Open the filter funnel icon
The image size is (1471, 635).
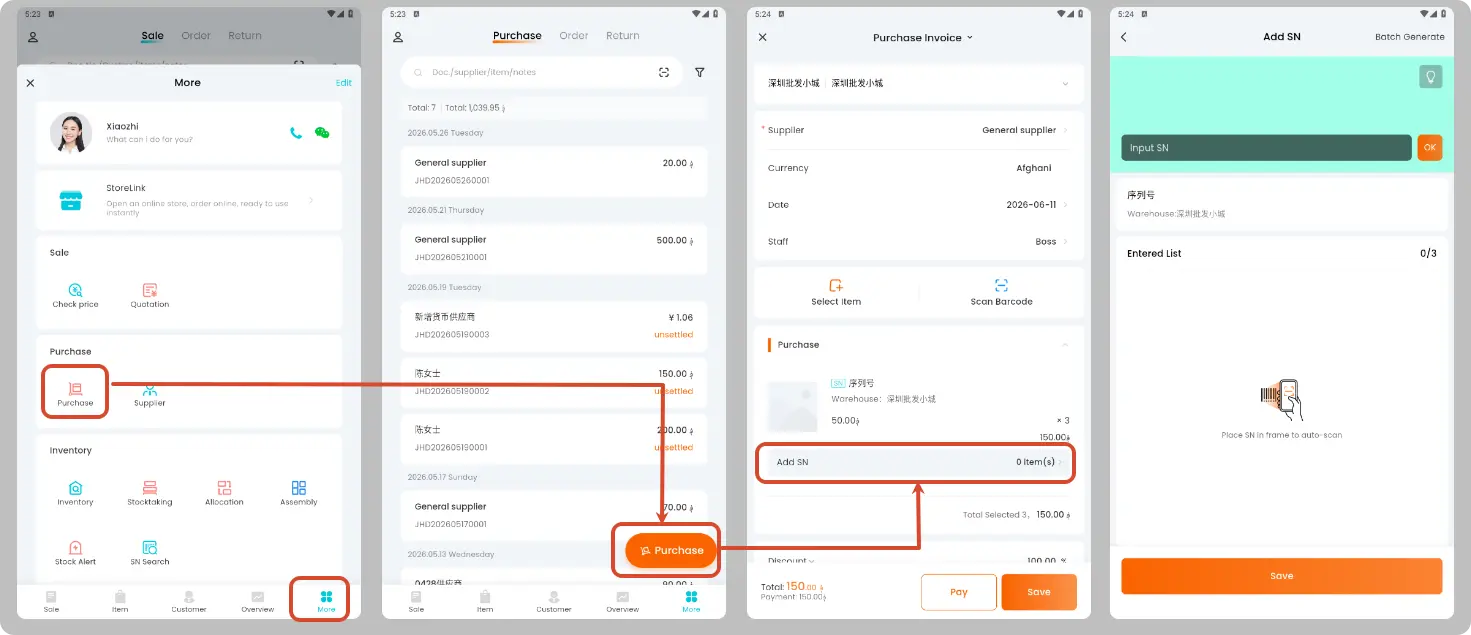tap(700, 72)
